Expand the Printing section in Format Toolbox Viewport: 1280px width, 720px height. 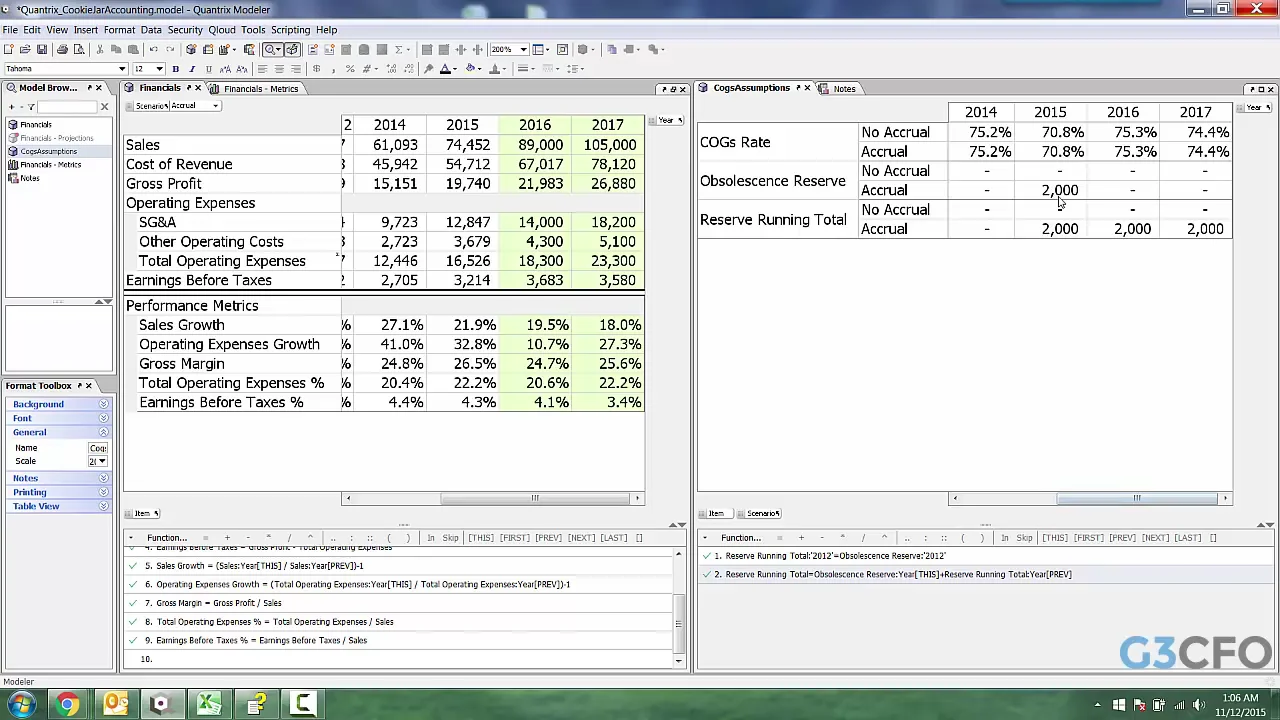[103, 492]
